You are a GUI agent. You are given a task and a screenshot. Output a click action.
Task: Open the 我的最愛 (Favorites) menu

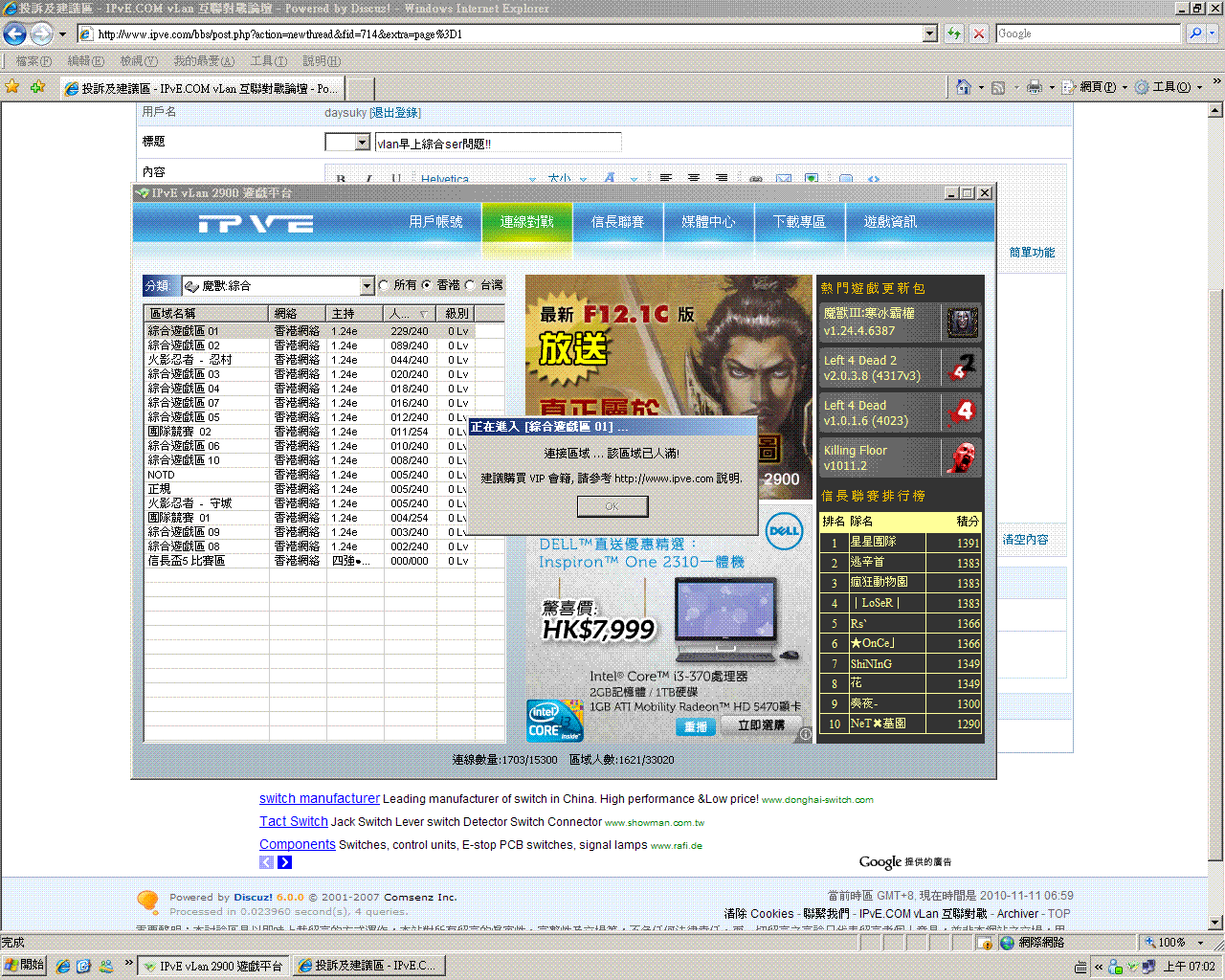click(204, 61)
